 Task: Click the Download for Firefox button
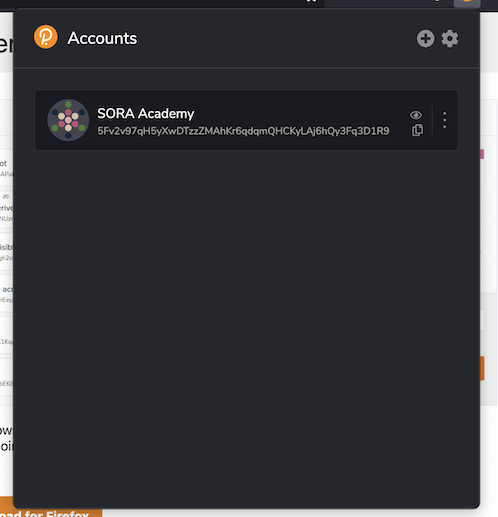coord(51,512)
